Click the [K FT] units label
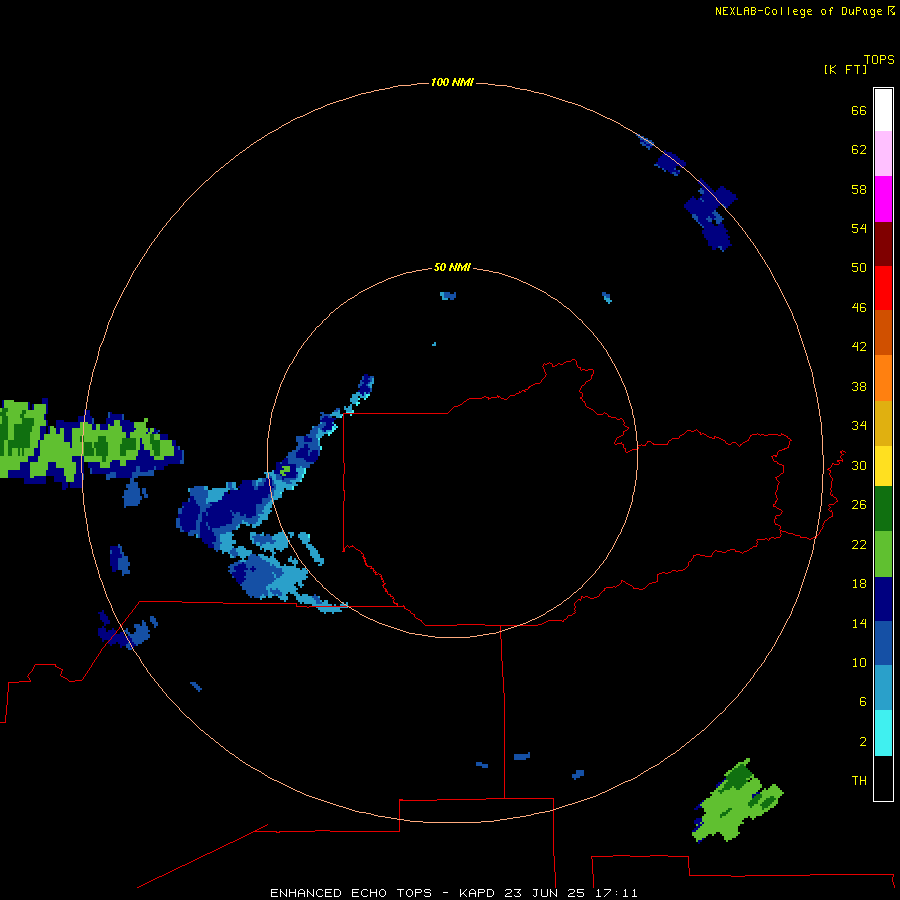Viewport: 900px width, 900px height. pos(845,70)
